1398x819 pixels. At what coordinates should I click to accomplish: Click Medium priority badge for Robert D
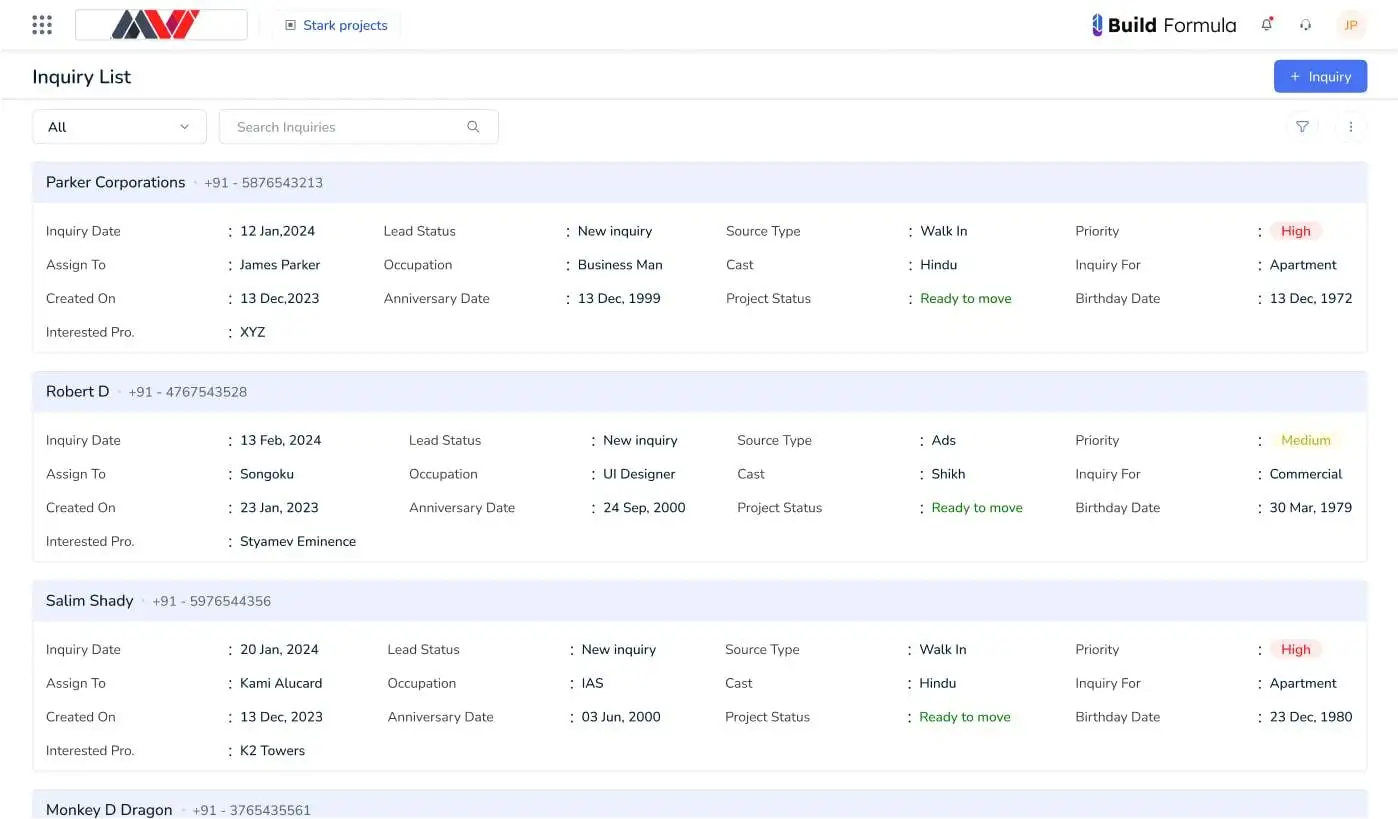tap(1305, 440)
